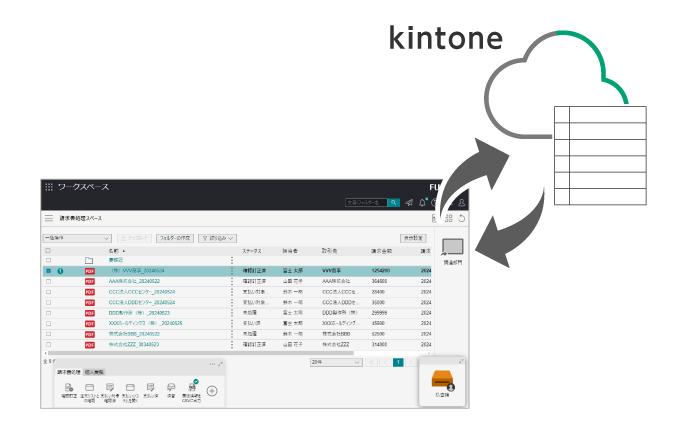Check the CCC法人CCCセンター_20240524 row checkbox
686x431 pixels.
pyautogui.click(x=48, y=292)
